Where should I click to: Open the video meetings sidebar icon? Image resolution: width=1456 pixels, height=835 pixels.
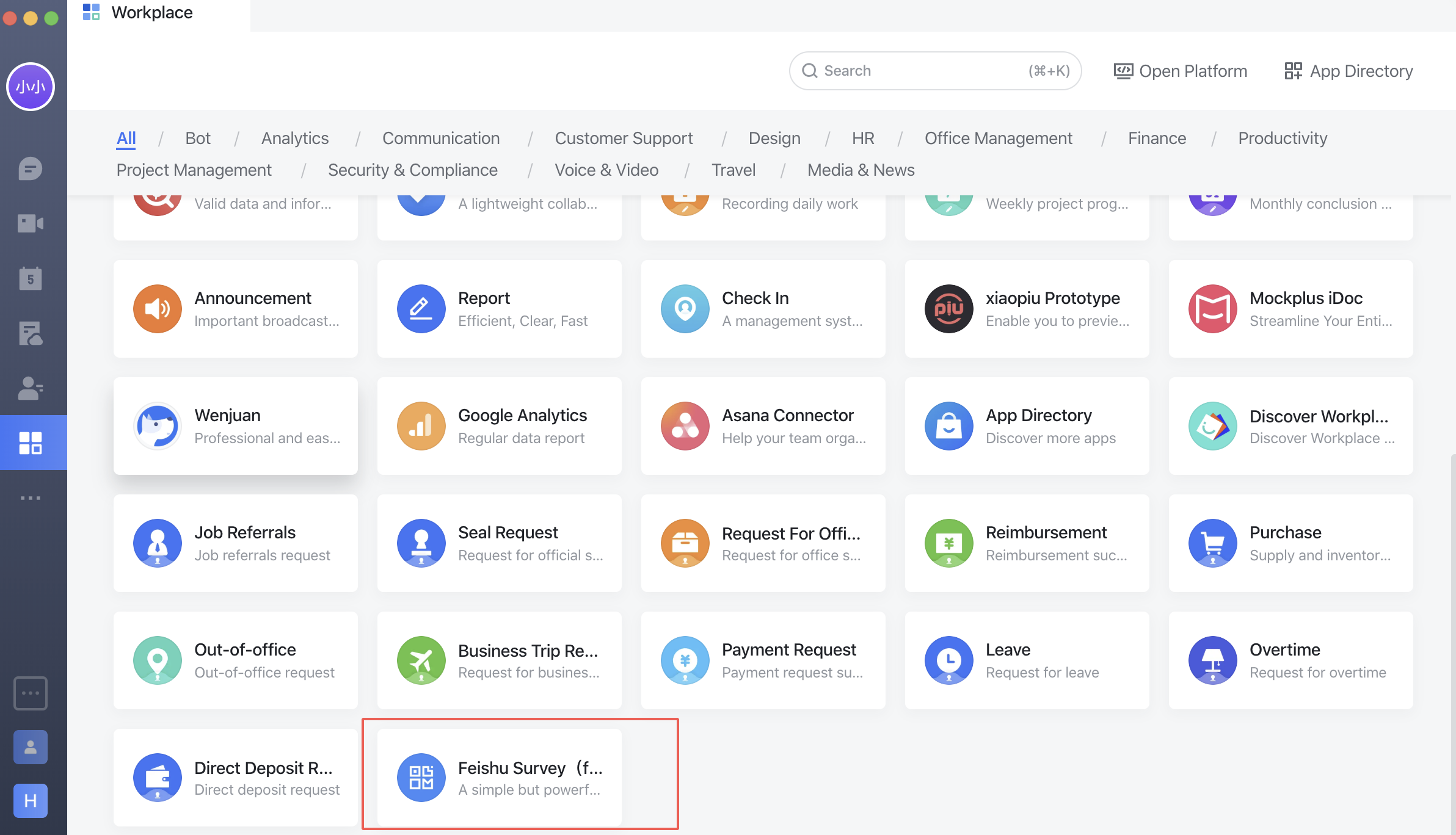pos(30,223)
